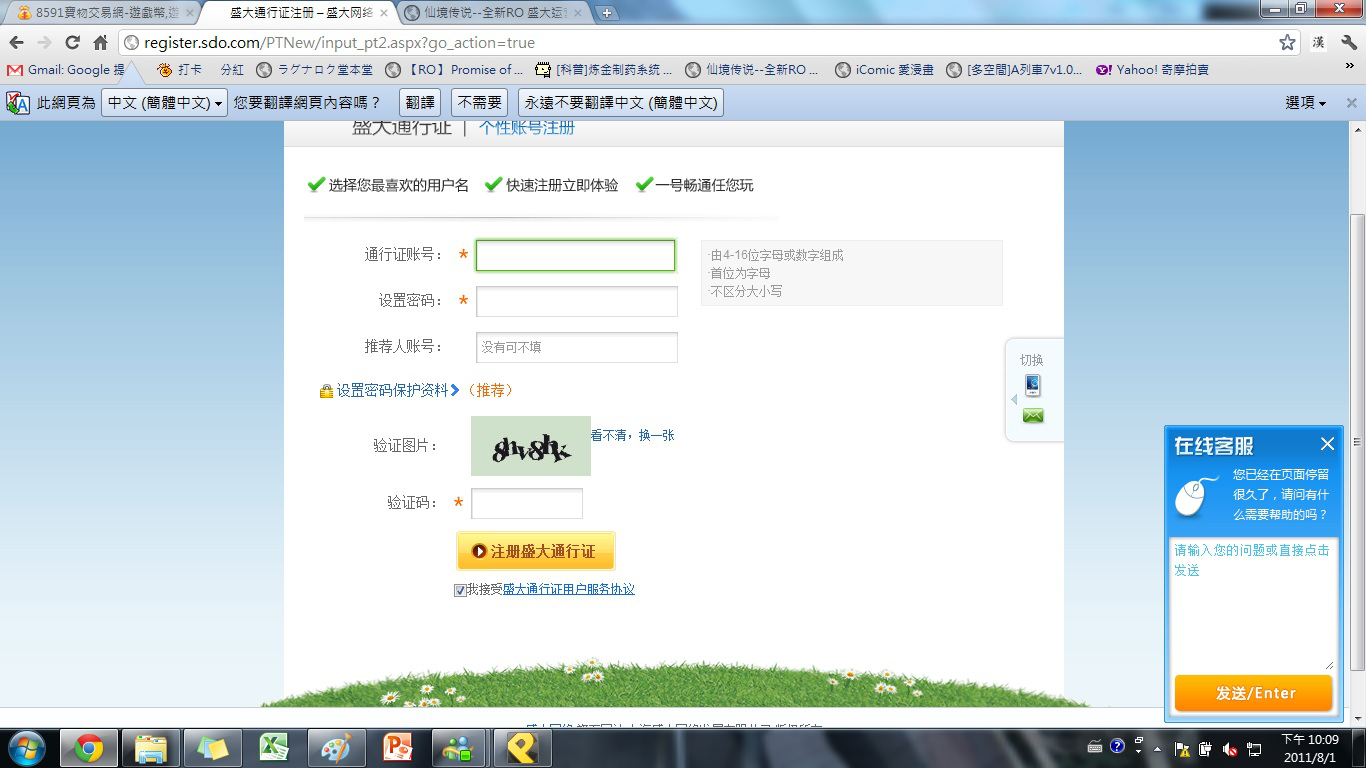Click the 发送/Enter send button
This screenshot has width=1366, height=768.
click(x=1254, y=693)
